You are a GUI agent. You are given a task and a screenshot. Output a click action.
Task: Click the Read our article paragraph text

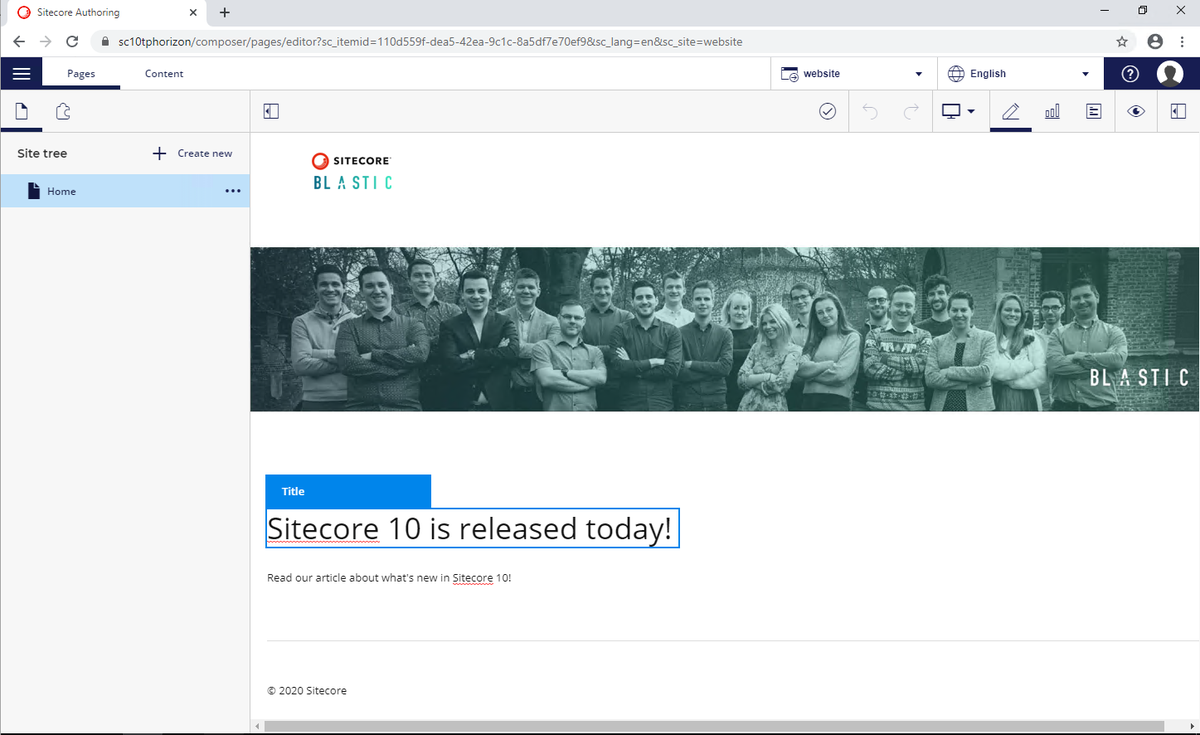(389, 578)
